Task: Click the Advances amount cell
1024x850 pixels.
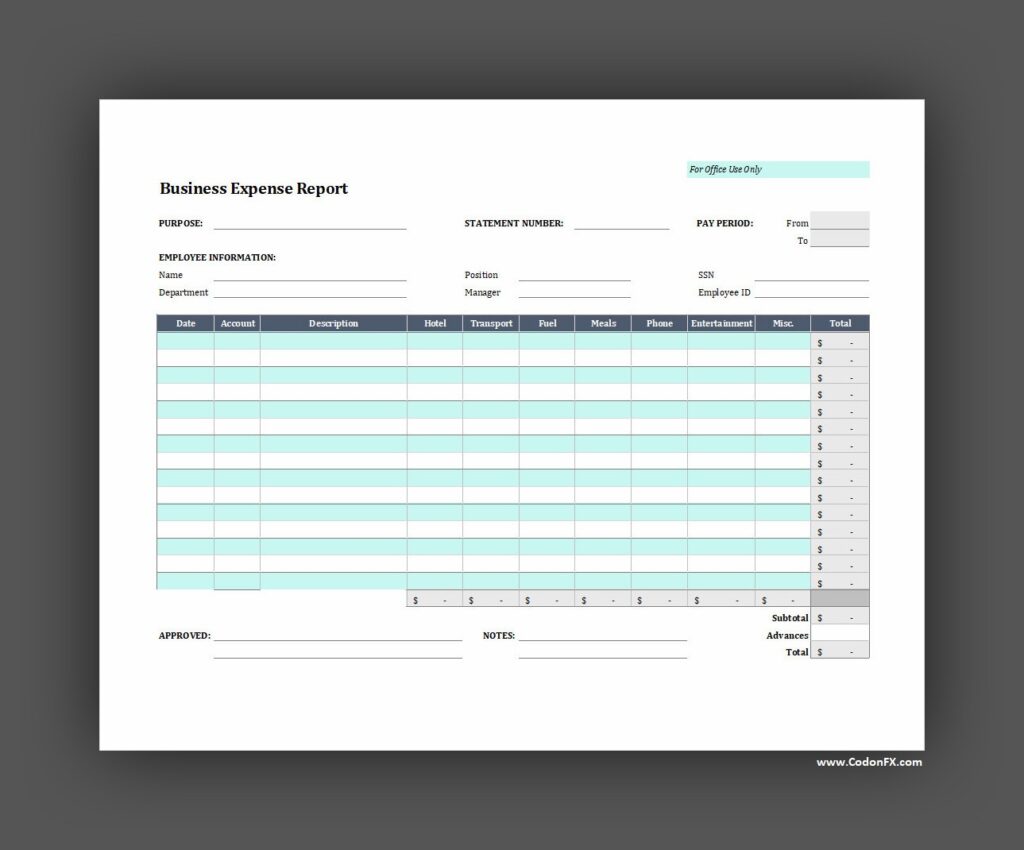Action: [x=840, y=635]
